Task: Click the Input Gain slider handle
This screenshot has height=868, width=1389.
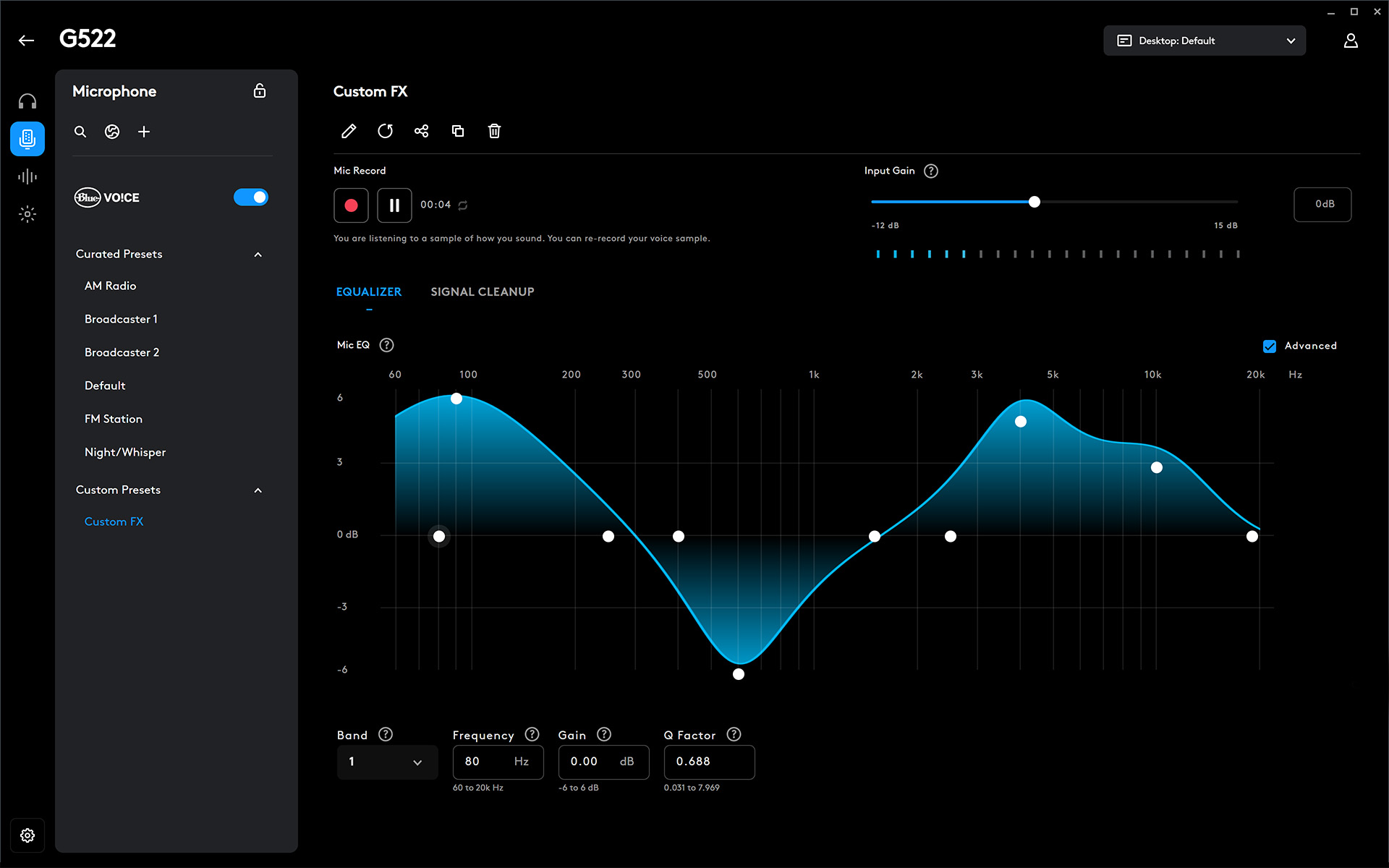Action: 1035,202
